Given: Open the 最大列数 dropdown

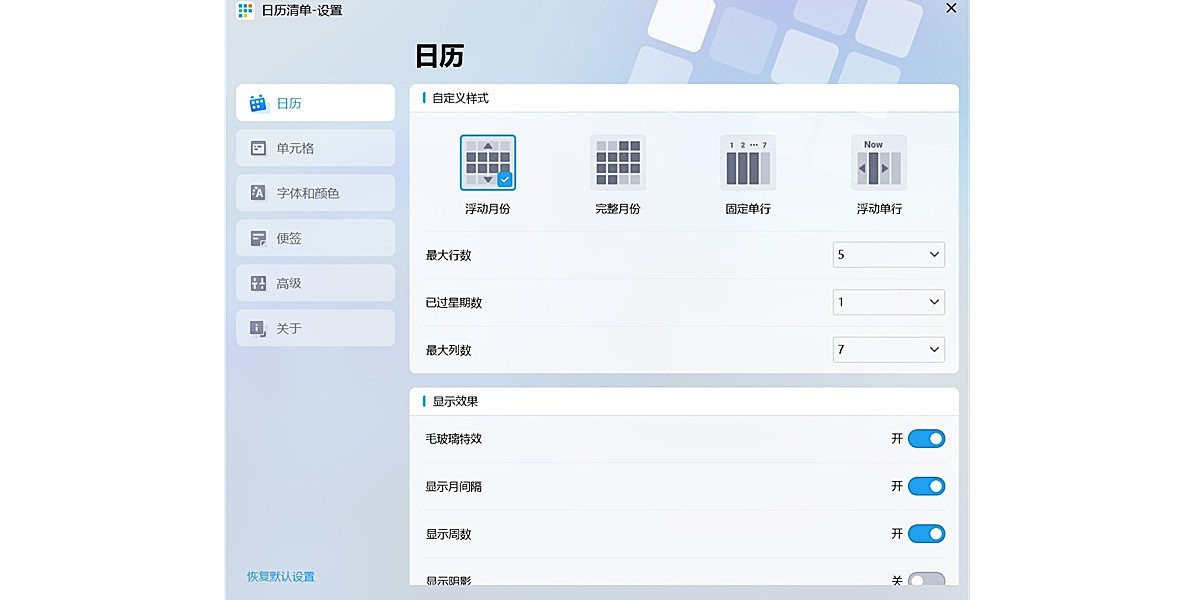Looking at the screenshot, I should click(888, 349).
